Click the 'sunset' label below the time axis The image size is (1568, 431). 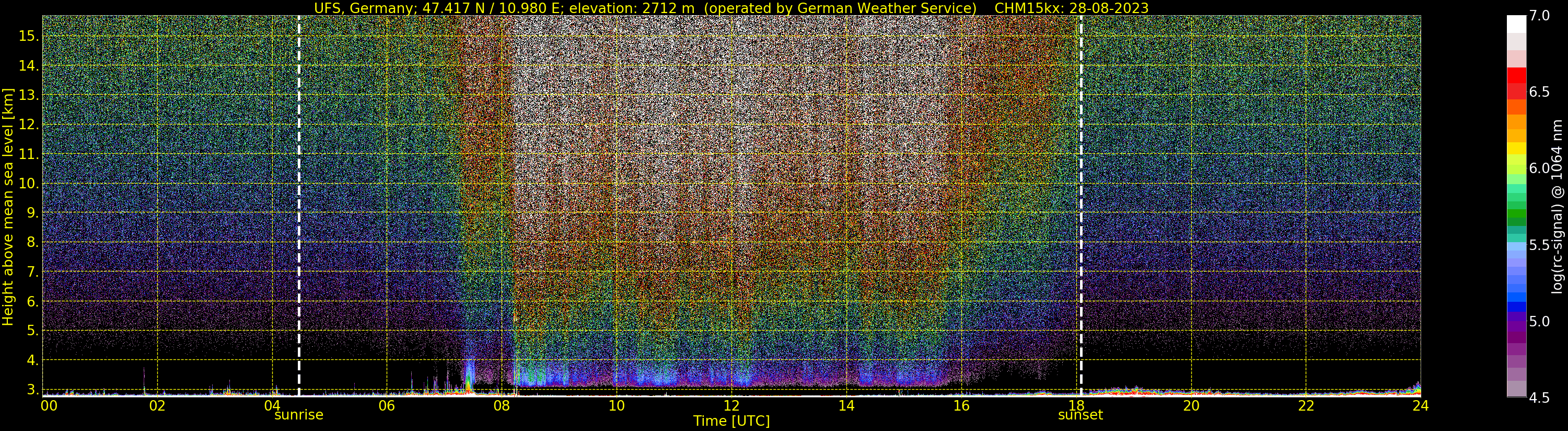point(1081,415)
